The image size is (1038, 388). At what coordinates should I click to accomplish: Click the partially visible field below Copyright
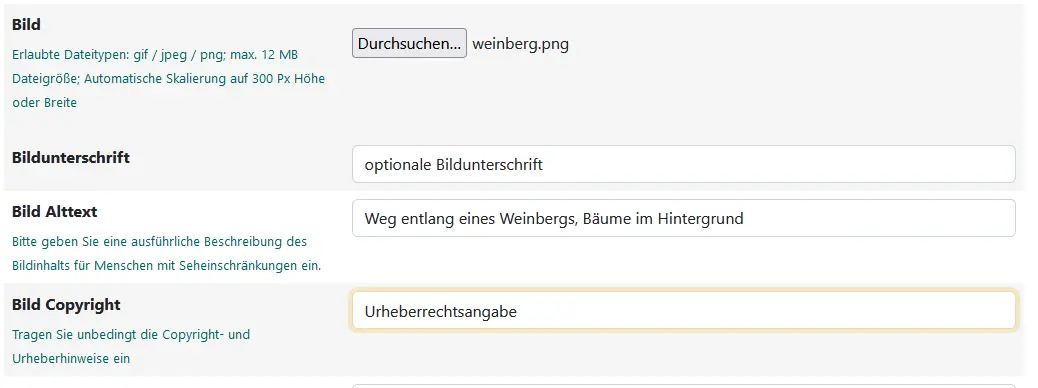click(x=683, y=386)
